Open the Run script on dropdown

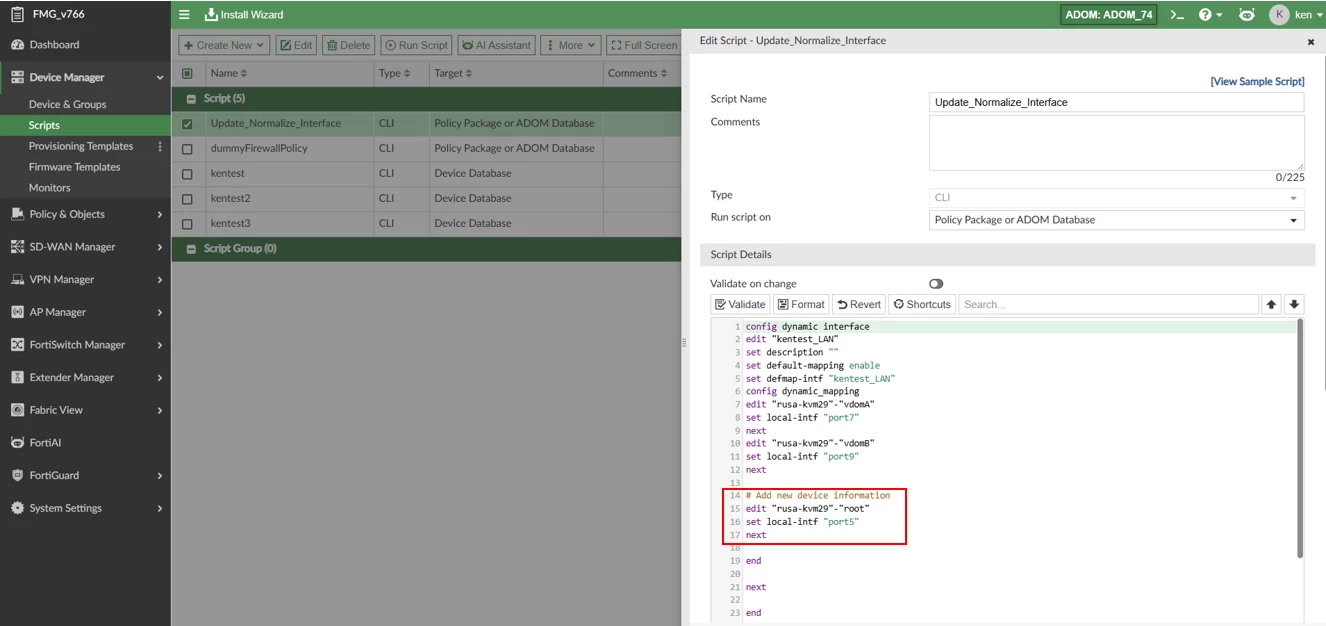click(x=1117, y=220)
